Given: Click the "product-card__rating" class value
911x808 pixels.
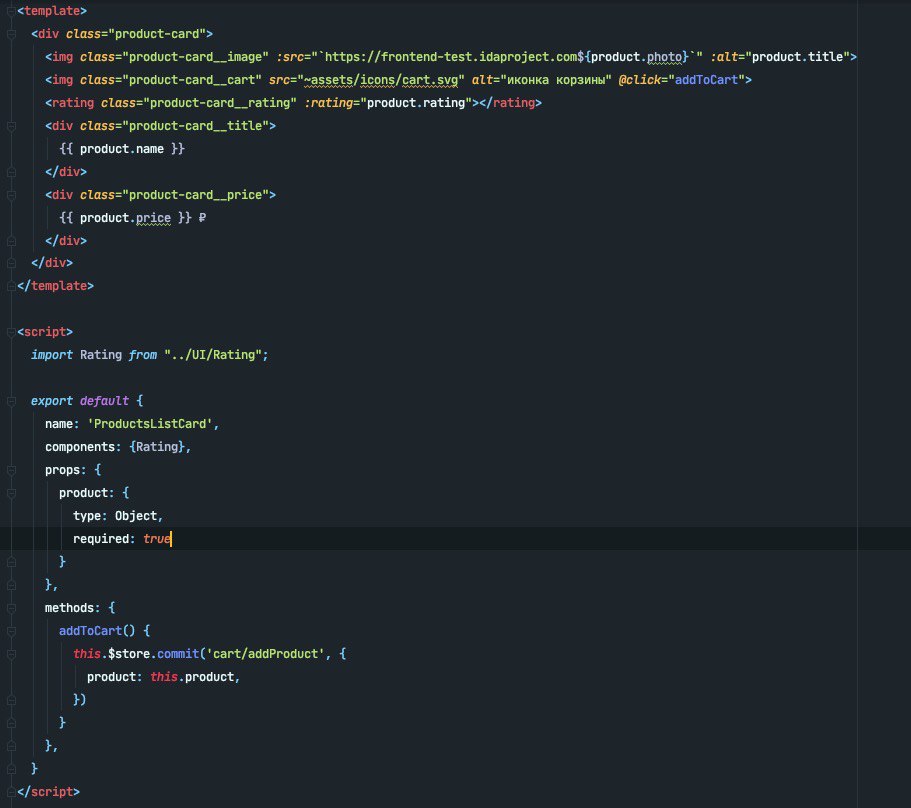Looking at the screenshot, I should pos(220,103).
